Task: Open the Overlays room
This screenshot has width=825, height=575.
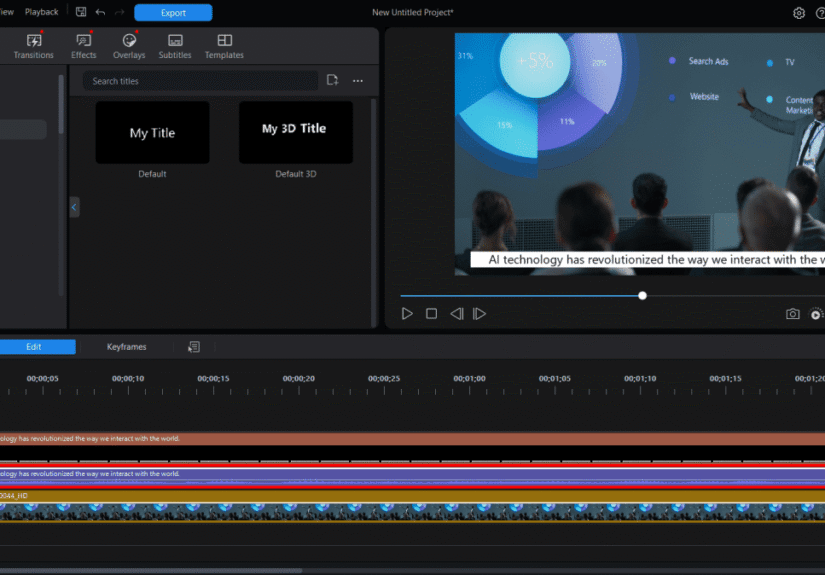Action: 129,46
